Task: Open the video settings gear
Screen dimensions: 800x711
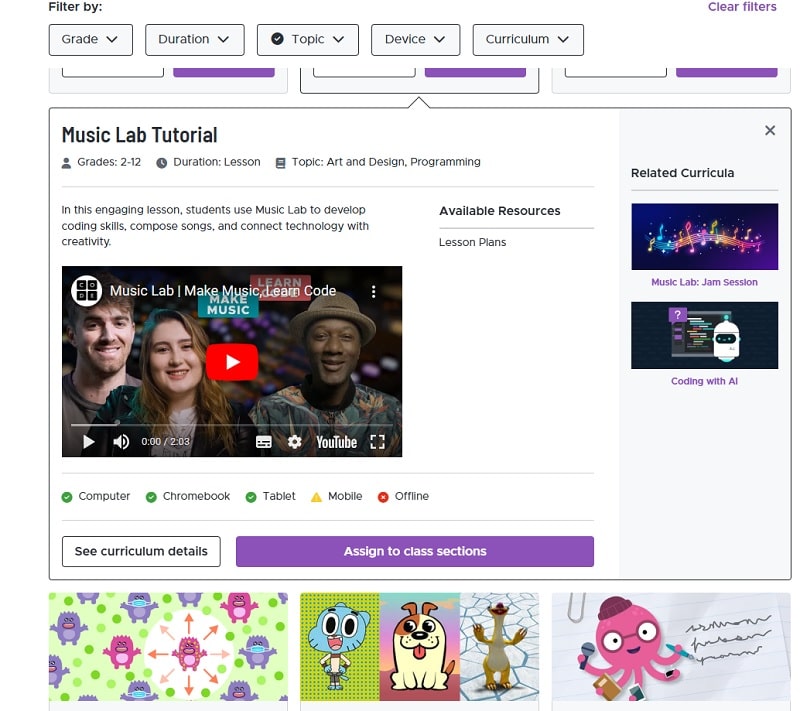Action: point(294,442)
